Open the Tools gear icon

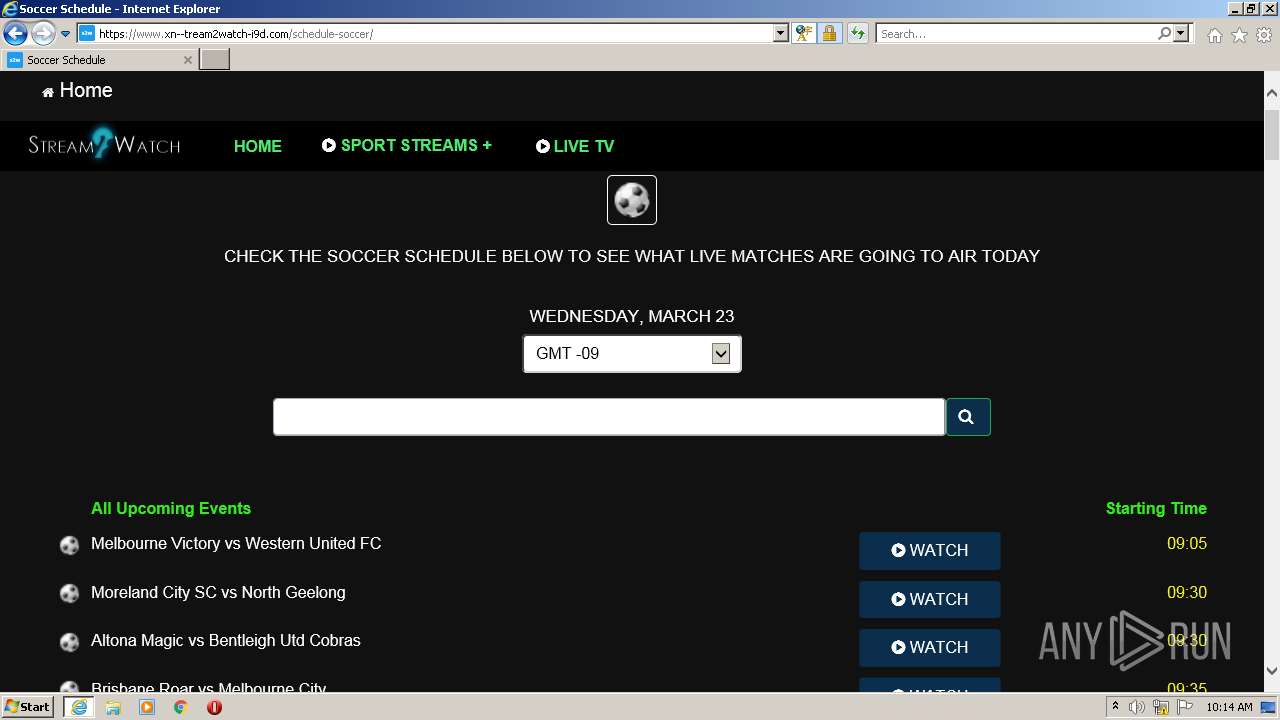tap(1264, 35)
